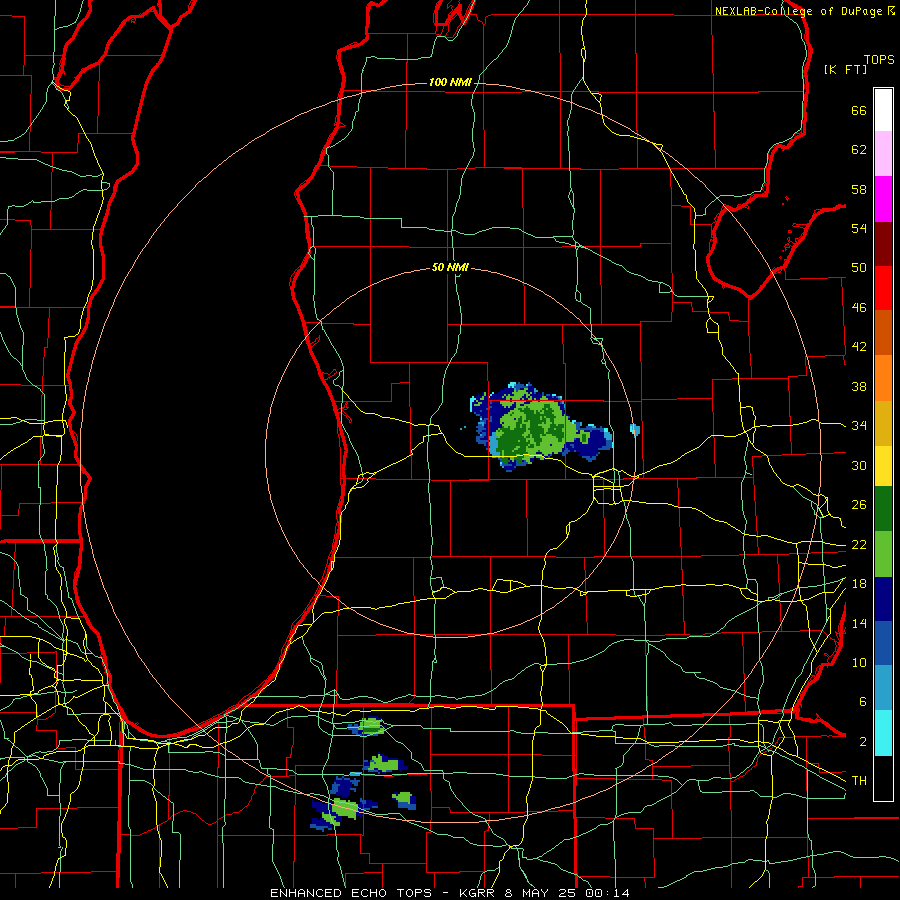Image resolution: width=900 pixels, height=900 pixels.
Task: Click the "2" scale label
Action: click(862, 742)
